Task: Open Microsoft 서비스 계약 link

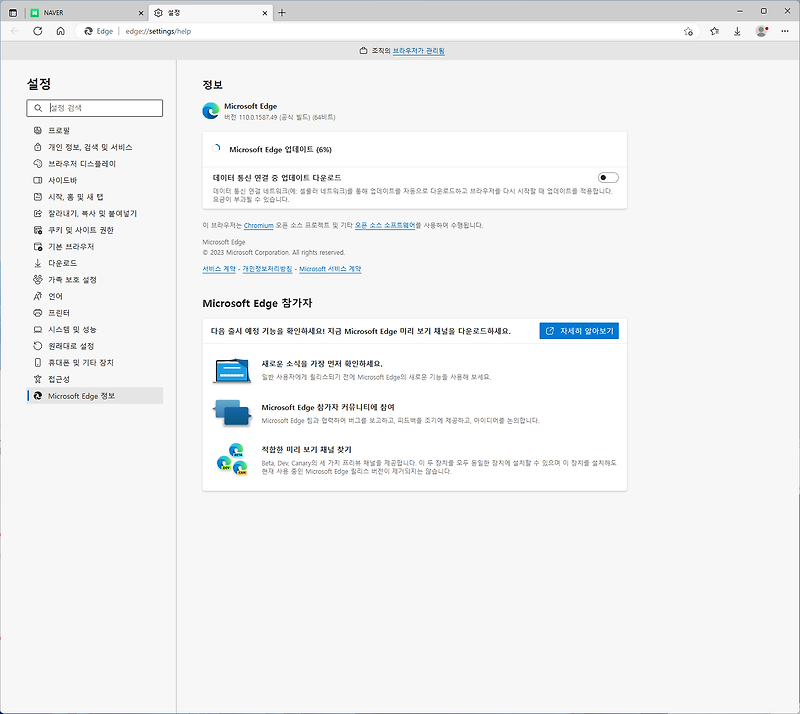Action: pos(330,269)
